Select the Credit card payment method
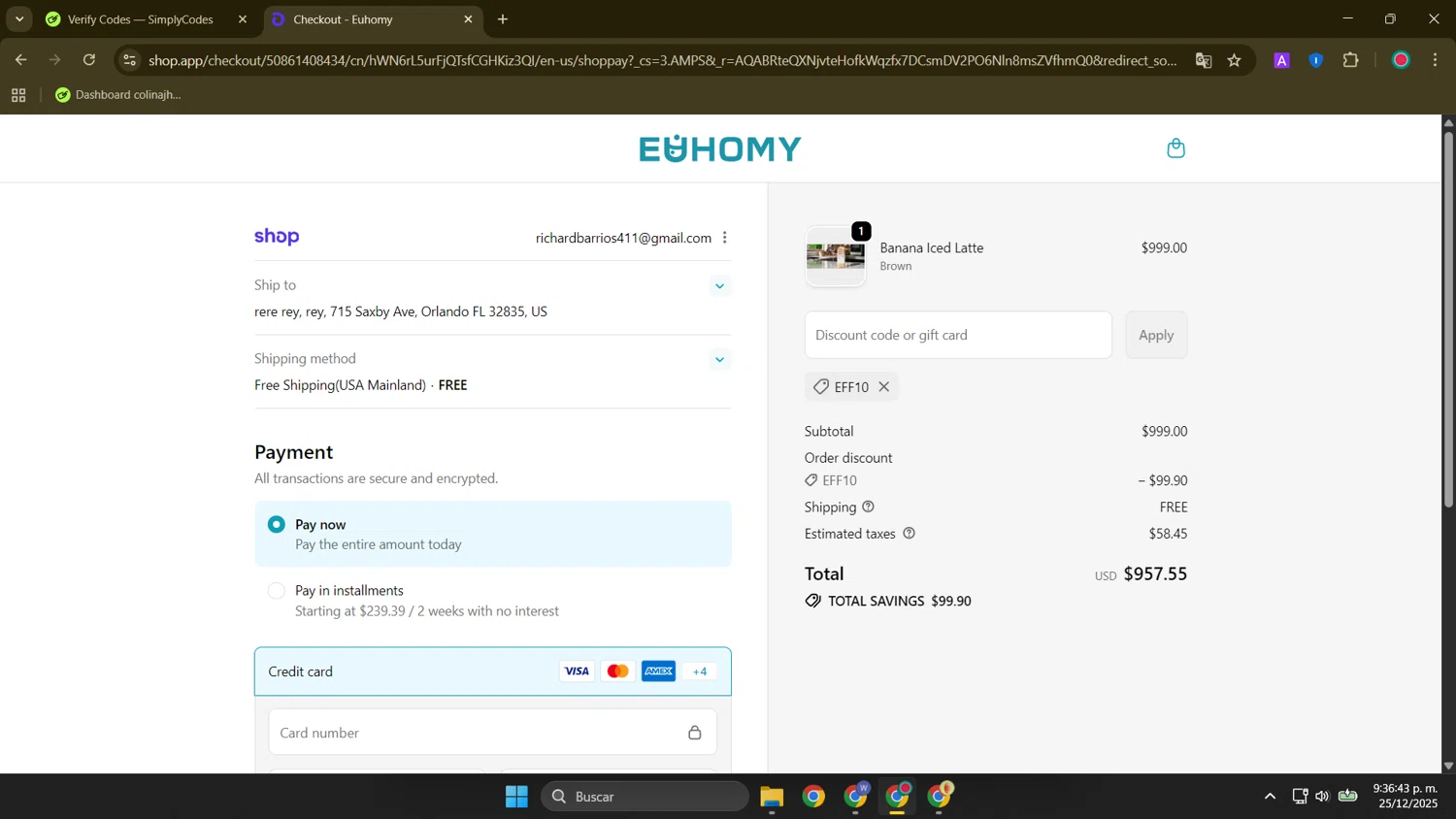Image resolution: width=1456 pixels, height=819 pixels. [x=492, y=672]
